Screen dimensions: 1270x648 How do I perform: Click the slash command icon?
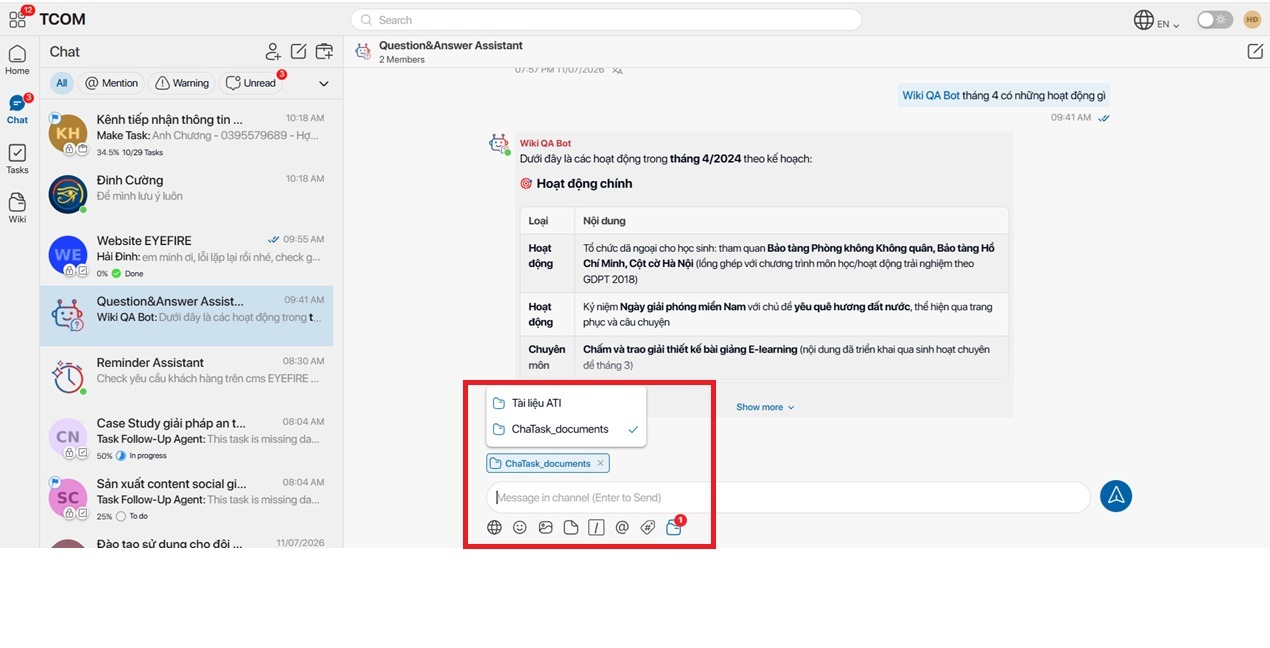596,527
